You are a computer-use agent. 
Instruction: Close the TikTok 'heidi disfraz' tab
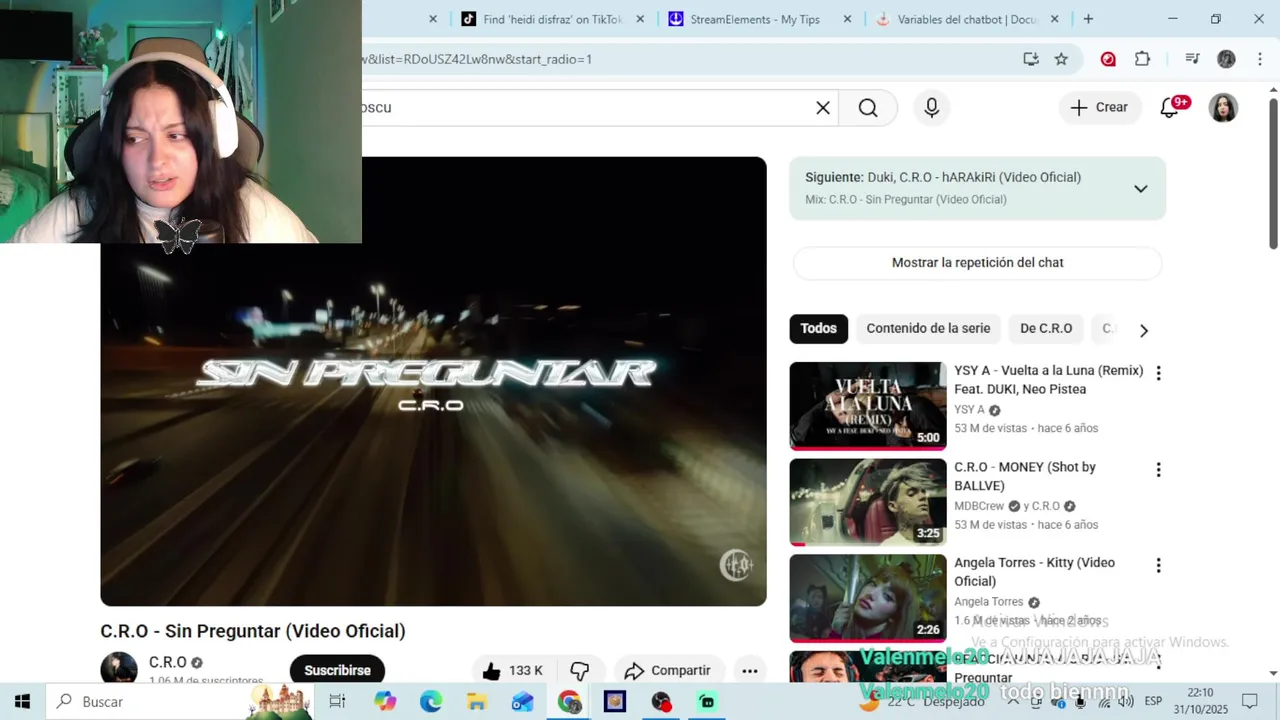coord(640,19)
